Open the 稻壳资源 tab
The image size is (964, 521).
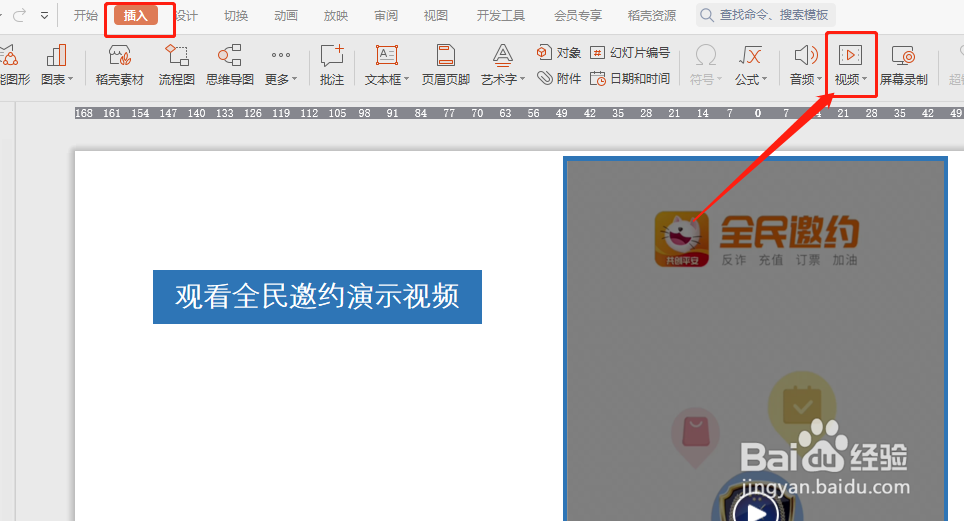pyautogui.click(x=652, y=15)
